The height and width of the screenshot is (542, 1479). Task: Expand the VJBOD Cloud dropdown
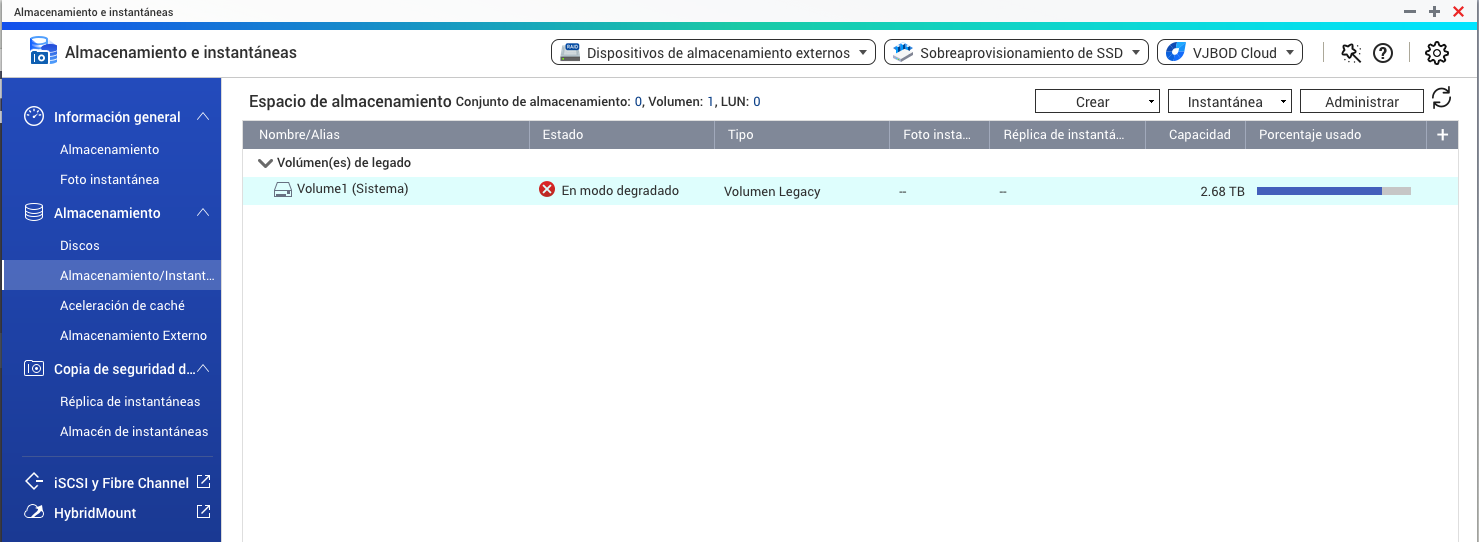[x=1229, y=53]
